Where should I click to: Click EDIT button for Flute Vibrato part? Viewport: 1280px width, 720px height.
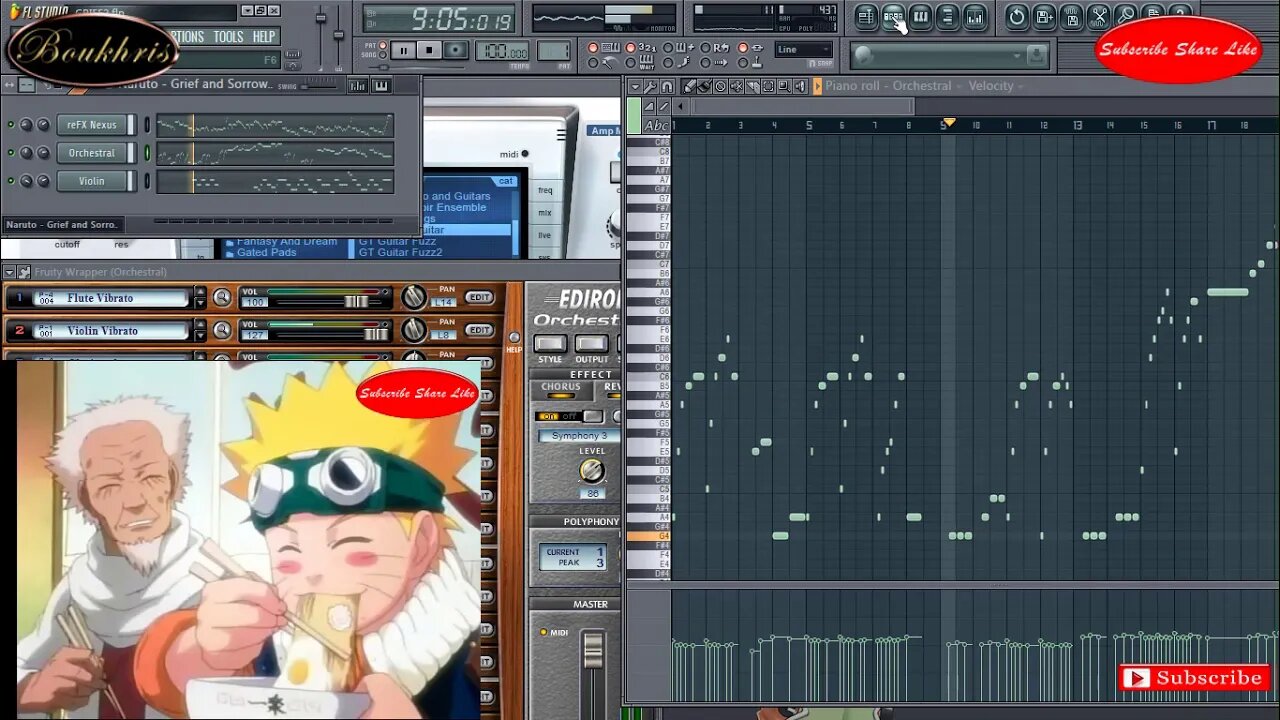pyautogui.click(x=479, y=298)
